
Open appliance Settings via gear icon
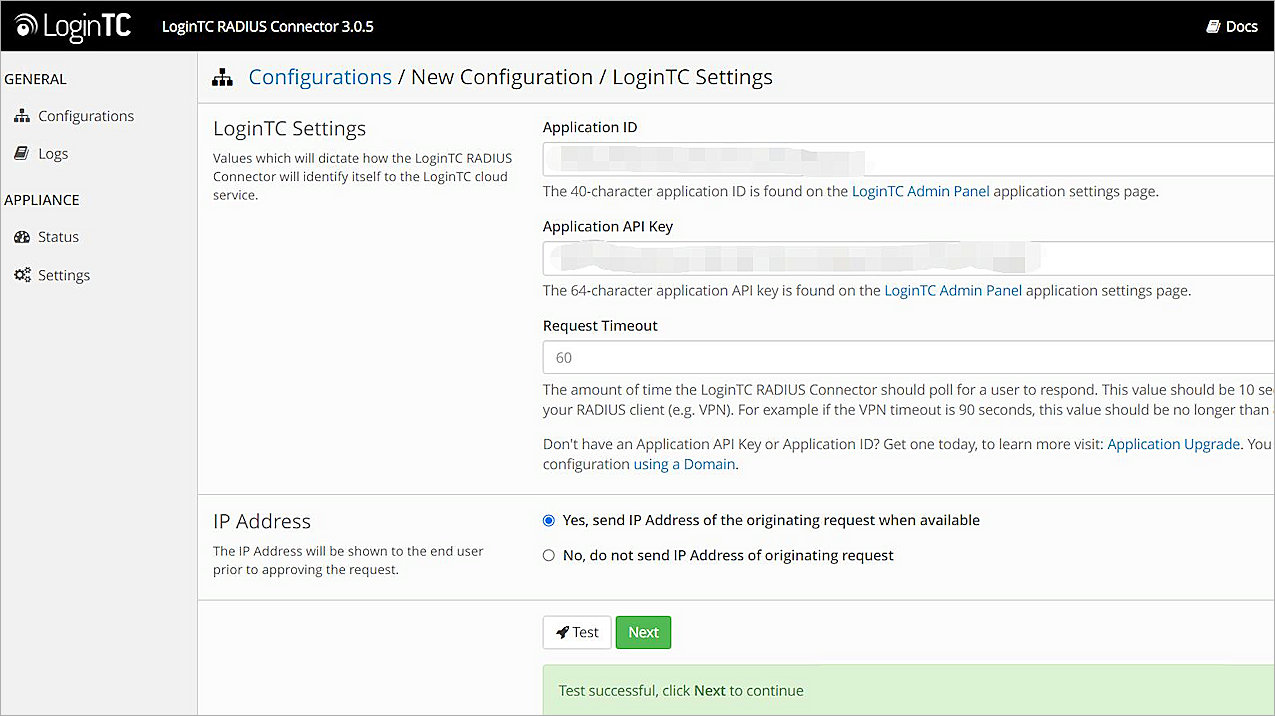click(23, 275)
